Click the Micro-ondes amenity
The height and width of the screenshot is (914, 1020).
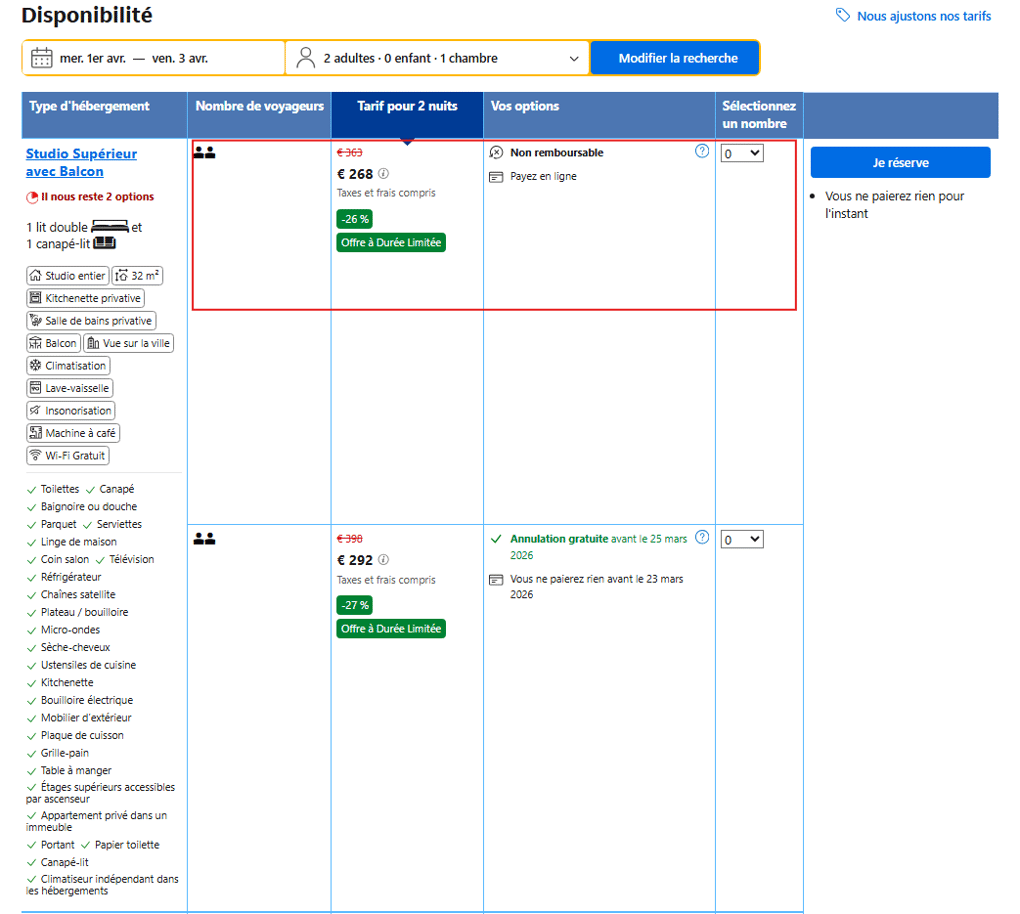pos(70,630)
